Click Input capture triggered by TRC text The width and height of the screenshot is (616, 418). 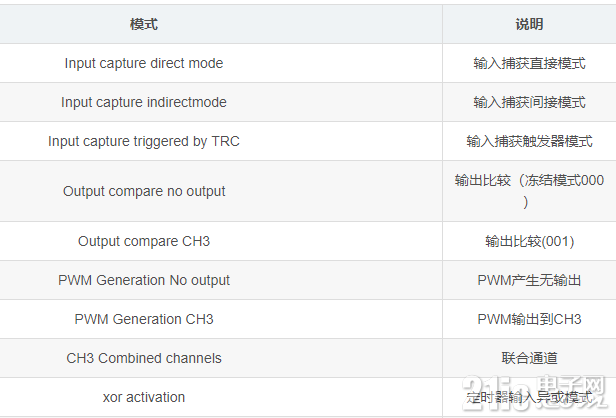(144, 141)
